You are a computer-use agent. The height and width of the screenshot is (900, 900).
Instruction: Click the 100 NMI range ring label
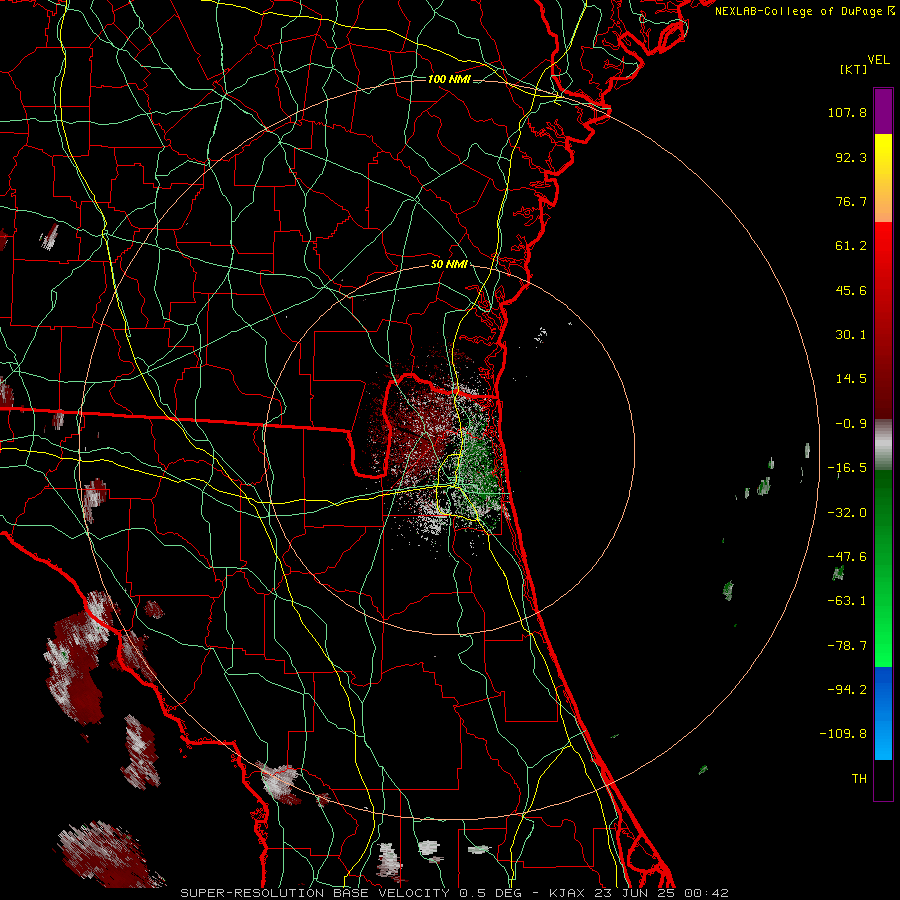449,79
